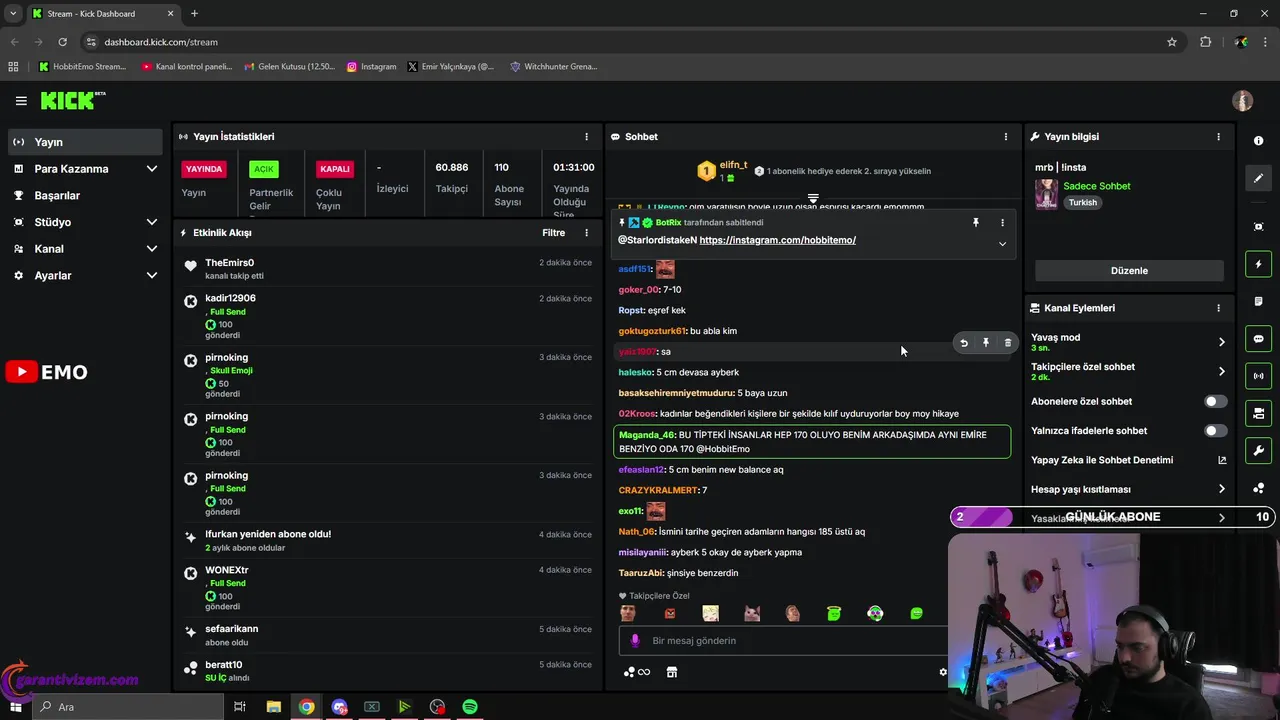Open Hesap yaşı kısıtlaması arrow
This screenshot has width=1280, height=720.
[x=1221, y=489]
